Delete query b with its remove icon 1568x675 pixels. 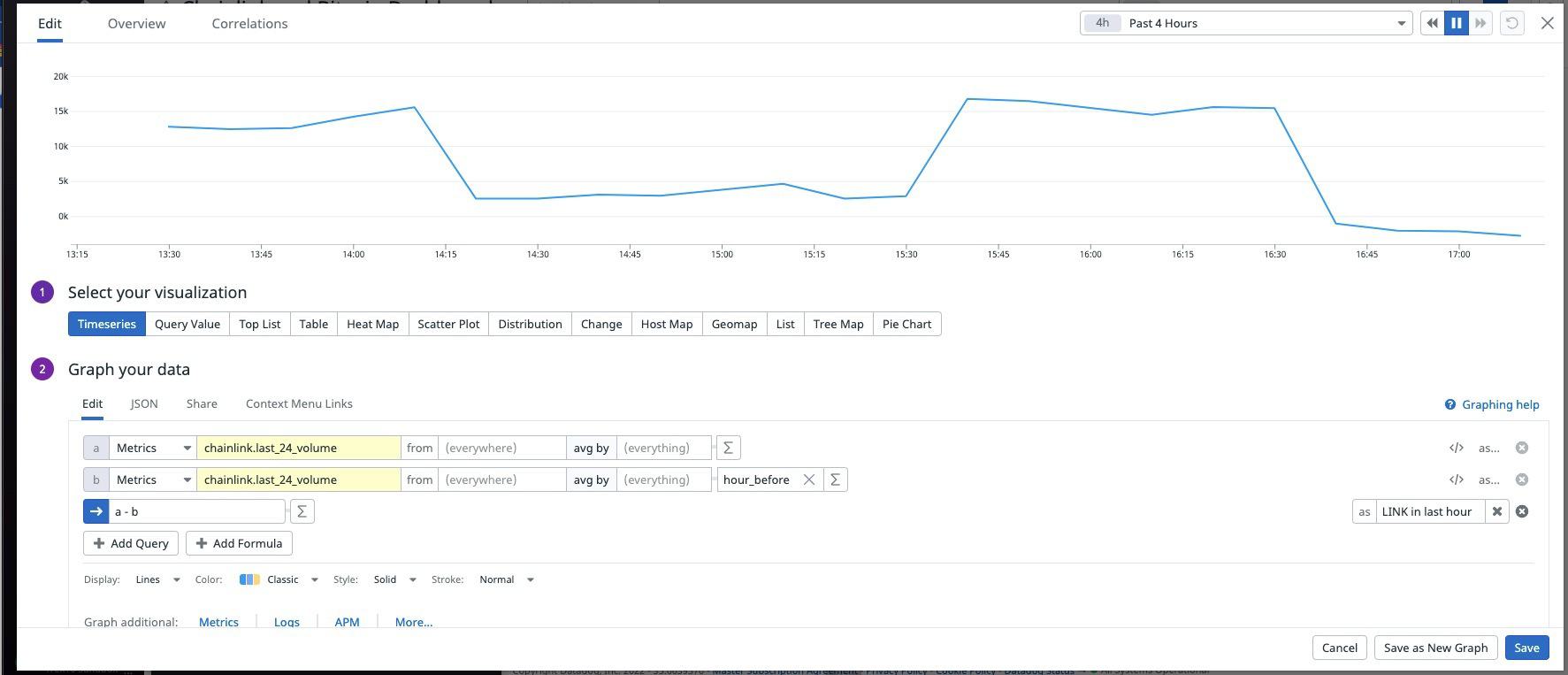click(1521, 479)
